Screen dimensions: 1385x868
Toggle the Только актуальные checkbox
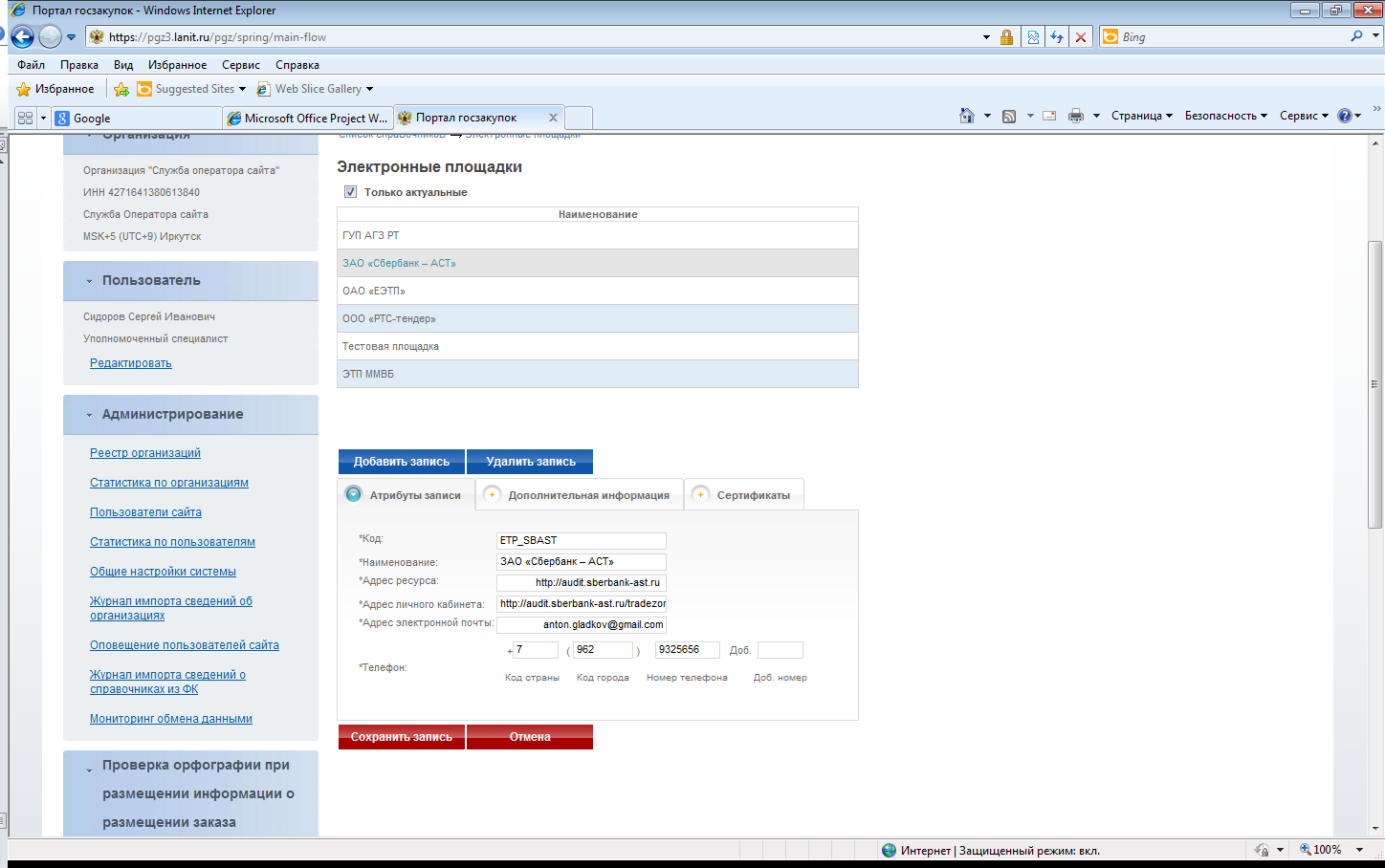350,192
